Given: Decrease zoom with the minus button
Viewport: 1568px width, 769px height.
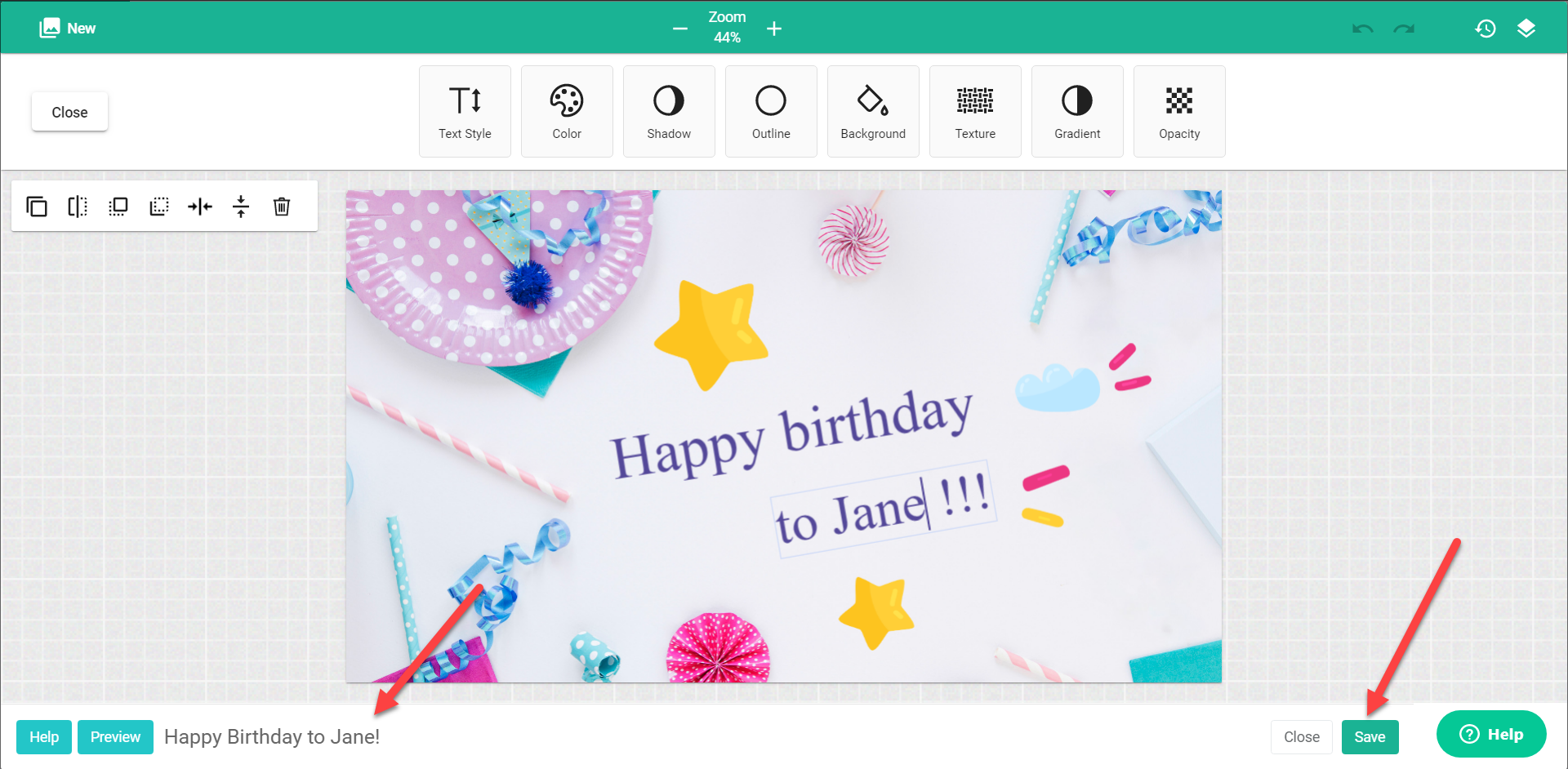Looking at the screenshot, I should pyautogui.click(x=680, y=29).
